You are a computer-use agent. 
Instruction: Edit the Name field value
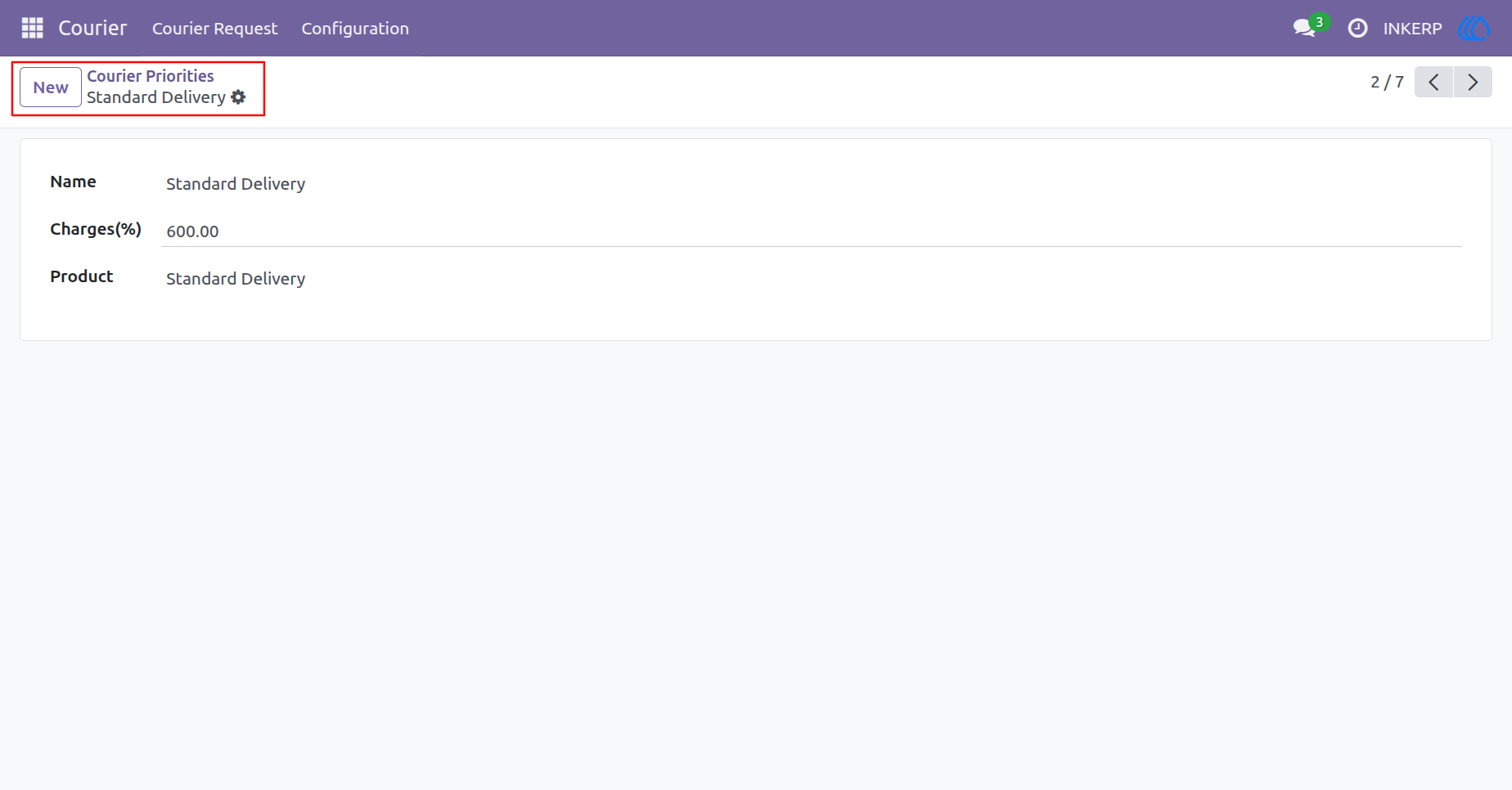point(812,184)
